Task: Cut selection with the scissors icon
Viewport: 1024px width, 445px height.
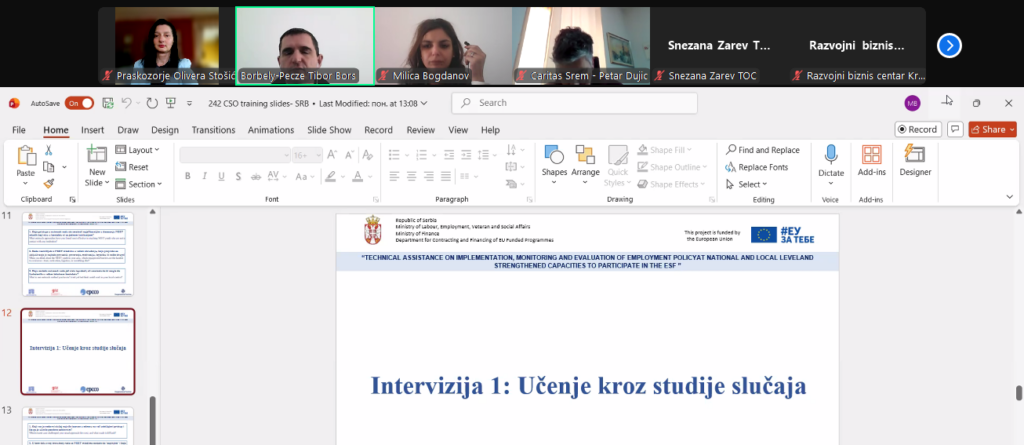Action: [x=48, y=151]
